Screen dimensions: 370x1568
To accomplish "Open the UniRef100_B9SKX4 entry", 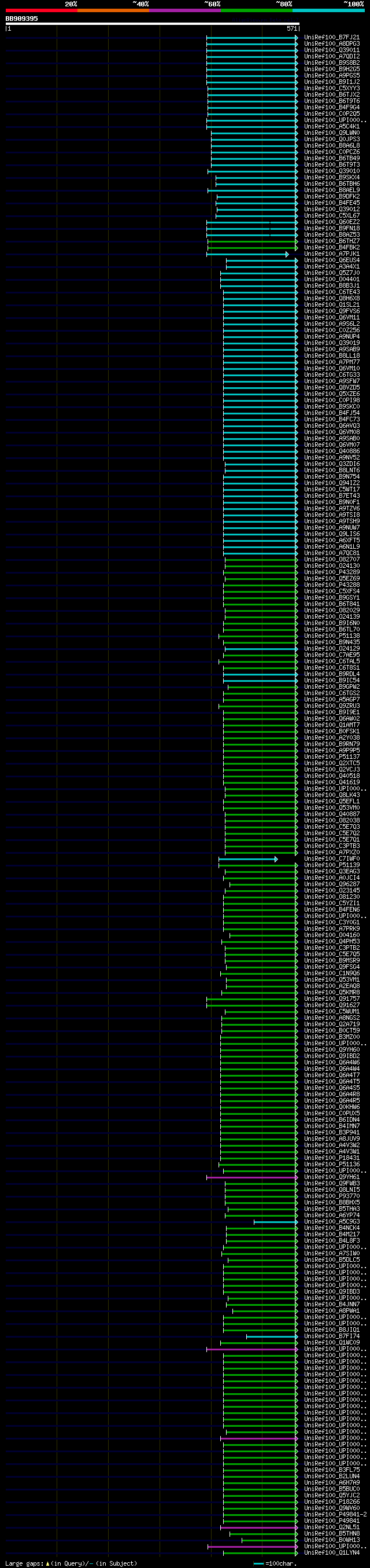I will point(332,178).
